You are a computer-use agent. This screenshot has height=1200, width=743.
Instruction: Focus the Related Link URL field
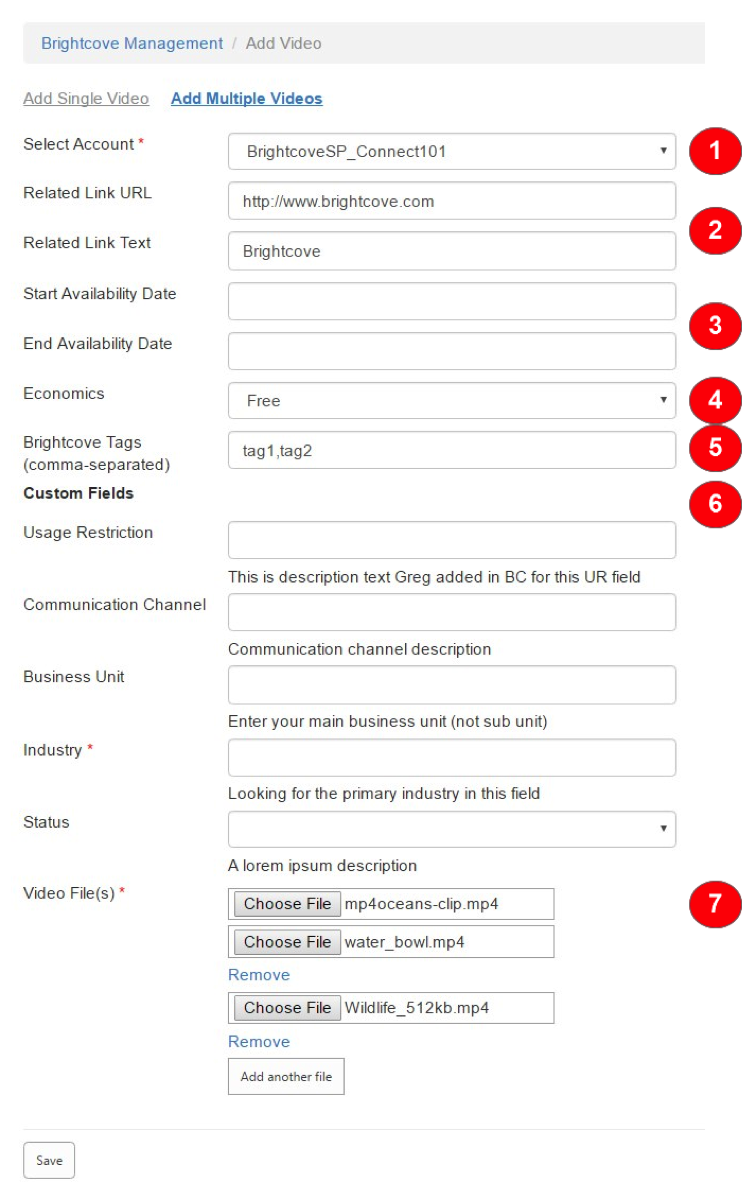(x=451, y=201)
